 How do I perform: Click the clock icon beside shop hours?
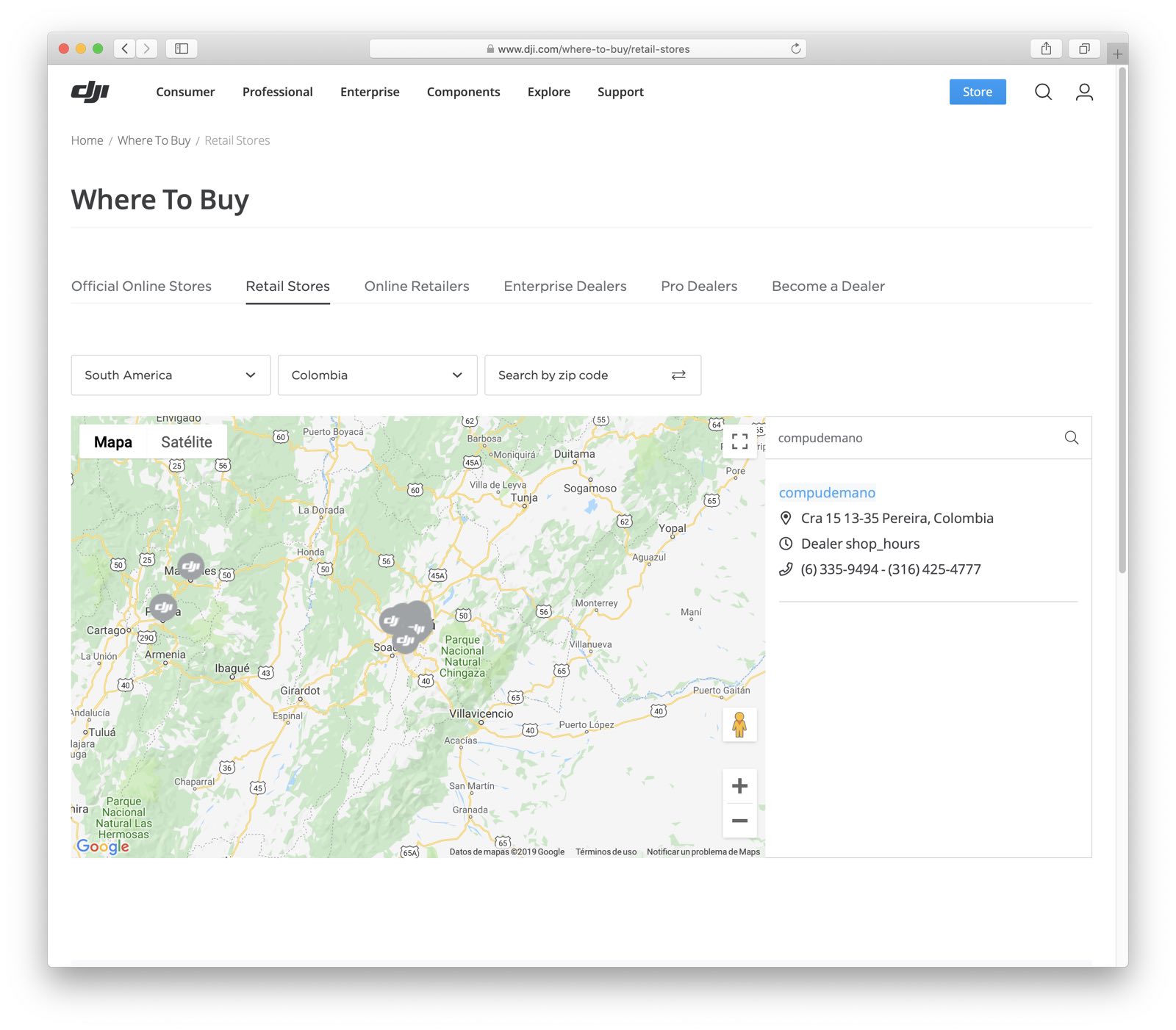point(786,544)
